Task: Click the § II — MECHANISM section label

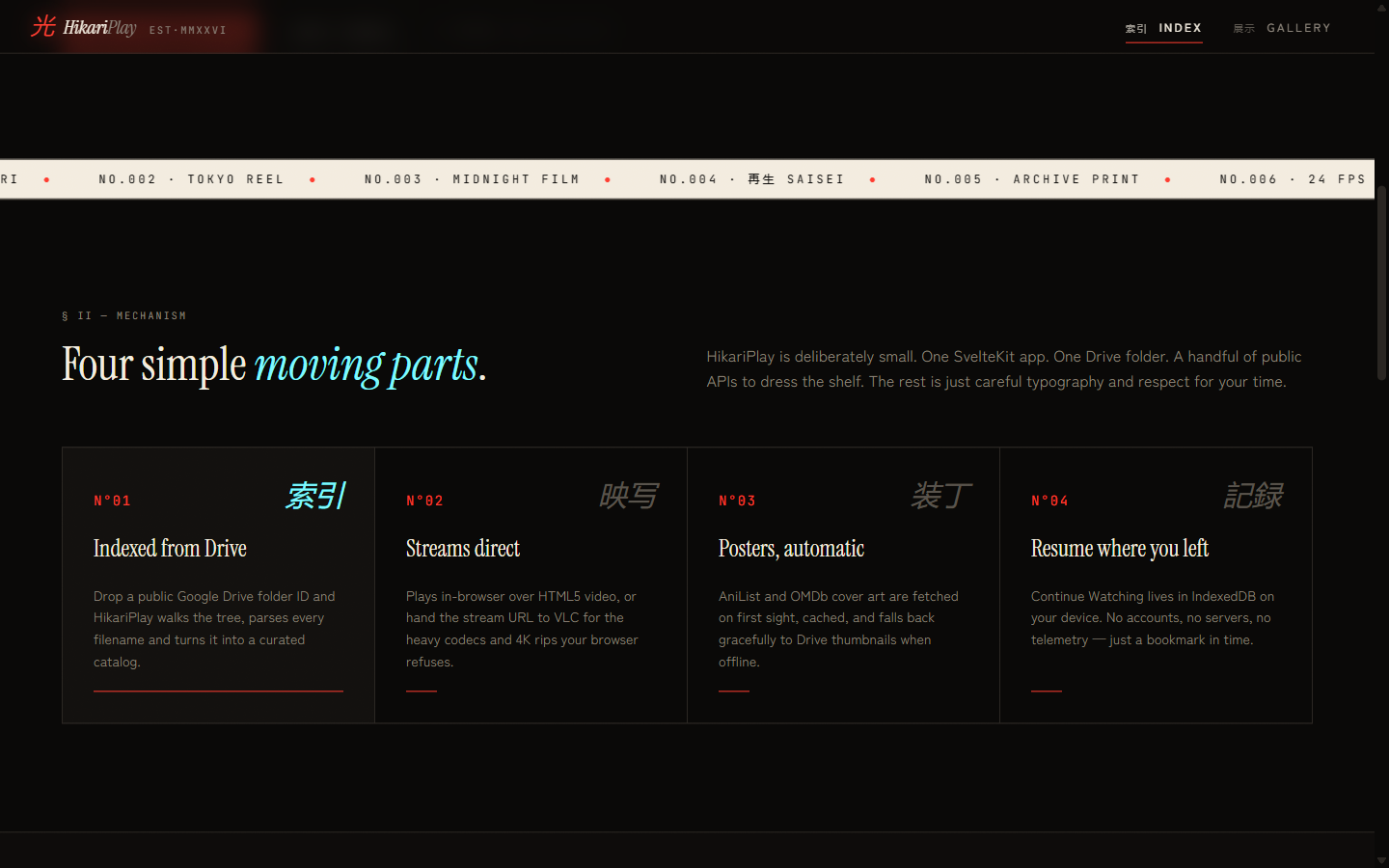Action: pyautogui.click(x=124, y=315)
